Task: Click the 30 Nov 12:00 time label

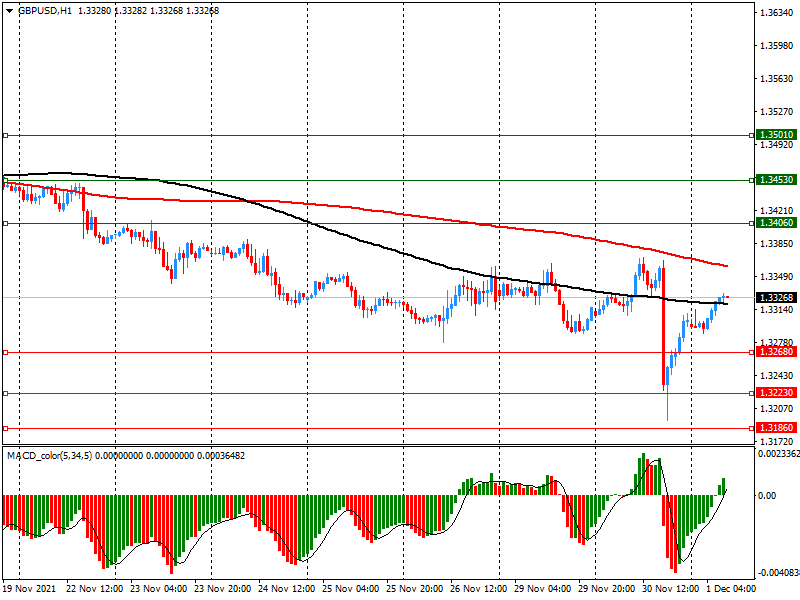Action: point(671,589)
